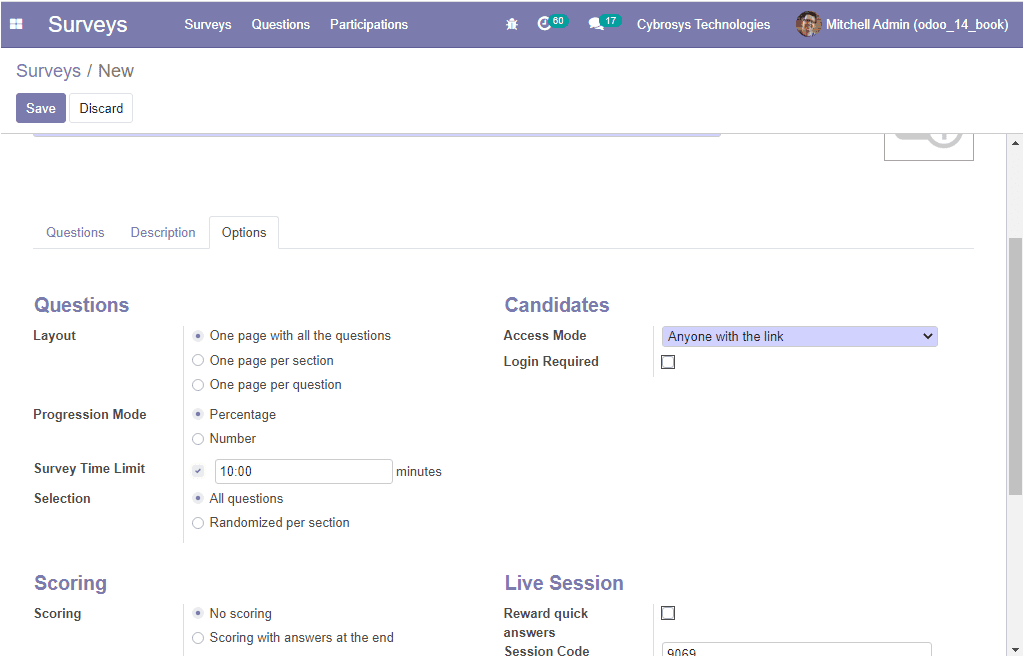Click the scrollbar up arrow
The image size is (1024, 657).
[1015, 143]
